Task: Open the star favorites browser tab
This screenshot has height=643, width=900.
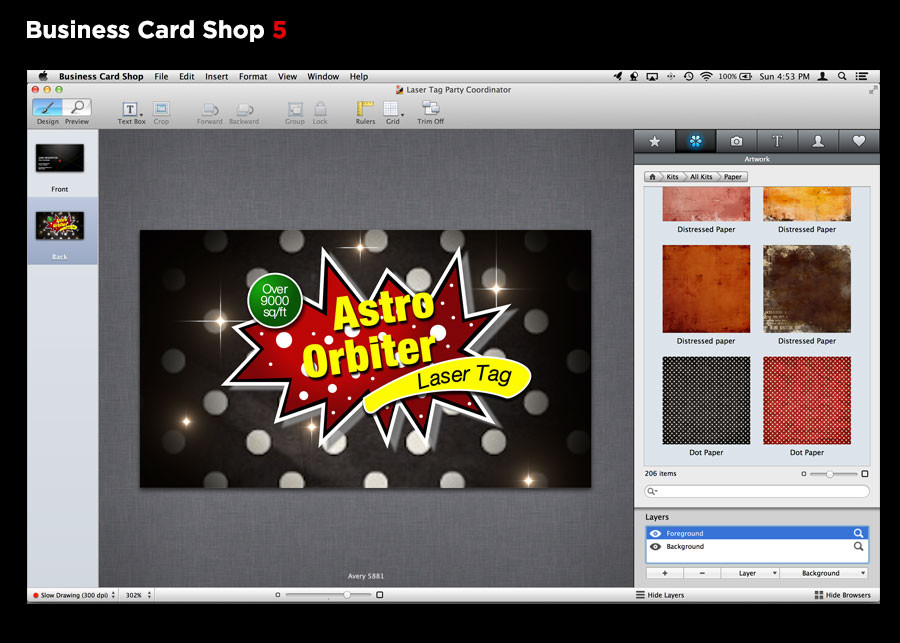Action: coord(654,141)
